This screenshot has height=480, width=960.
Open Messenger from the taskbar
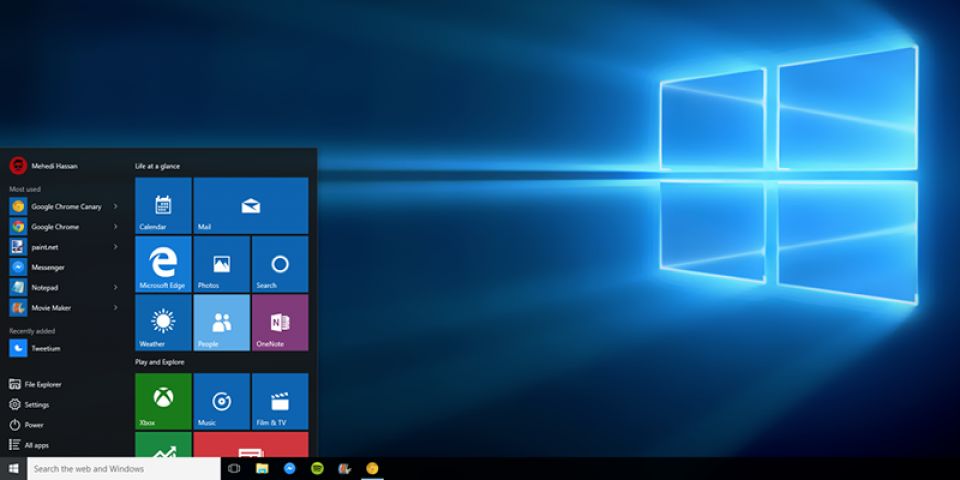(x=290, y=468)
